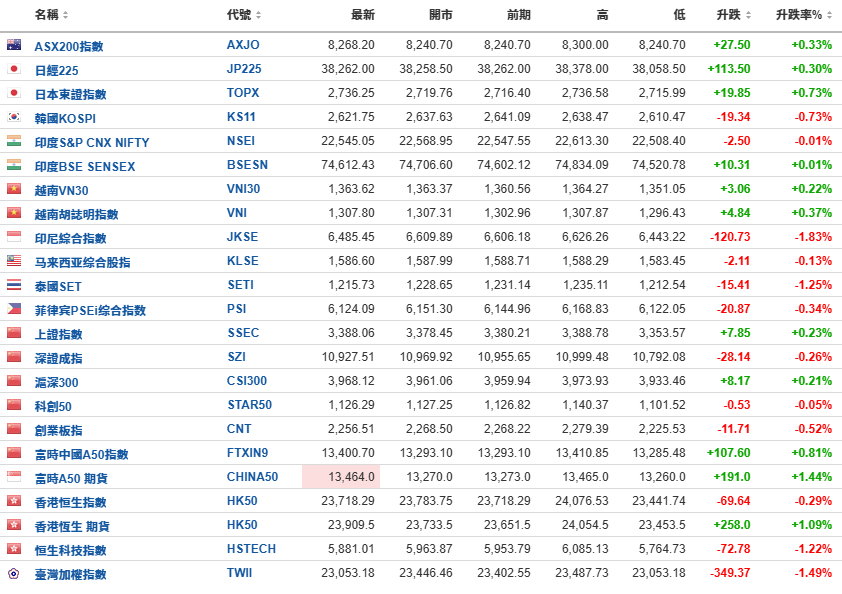Click the TOPX ticker code
Screen dimensions: 842x594
(x=243, y=93)
